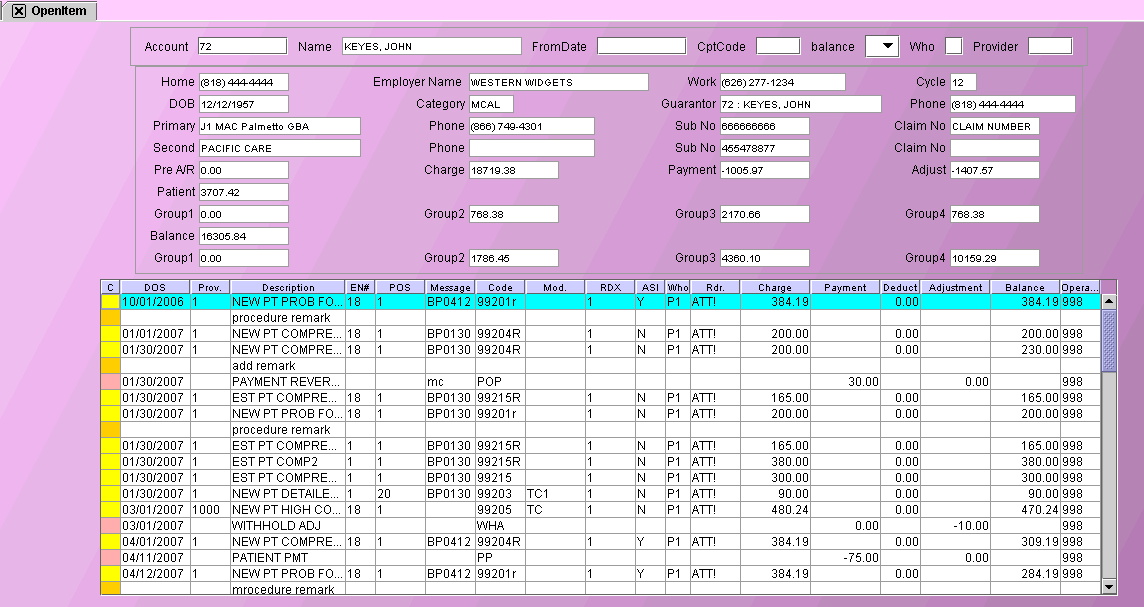Viewport: 1144px width, 607px height.
Task: Click the Work phone field
Action: pos(783,82)
